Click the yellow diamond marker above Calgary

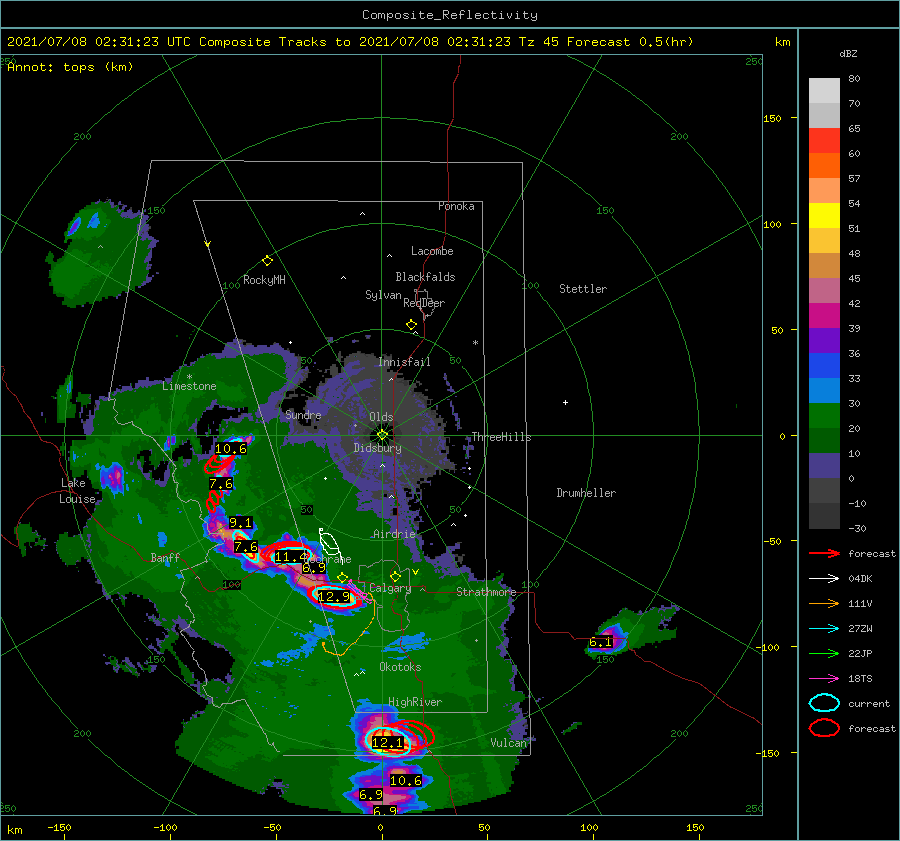395,576
